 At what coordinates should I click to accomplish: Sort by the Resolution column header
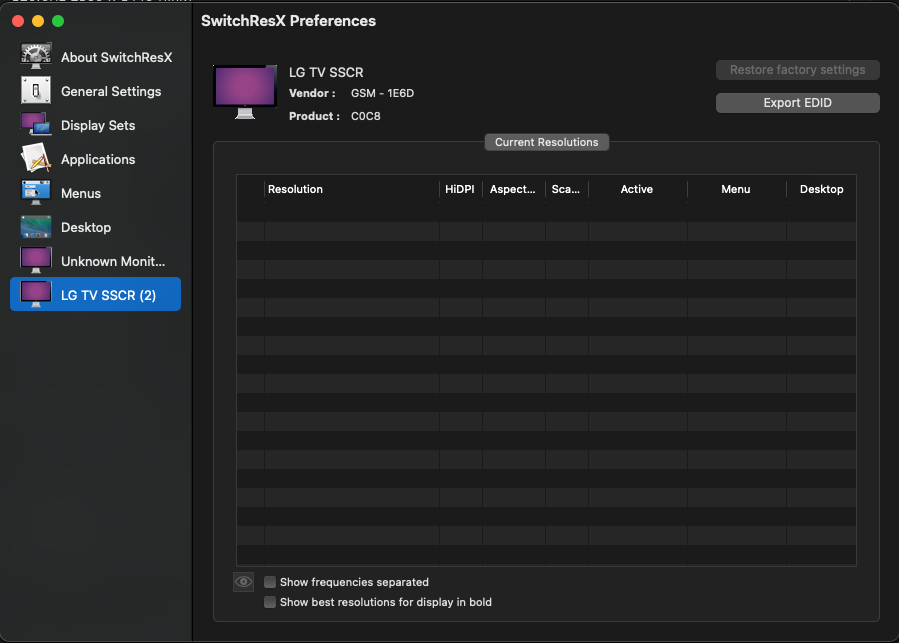350,189
